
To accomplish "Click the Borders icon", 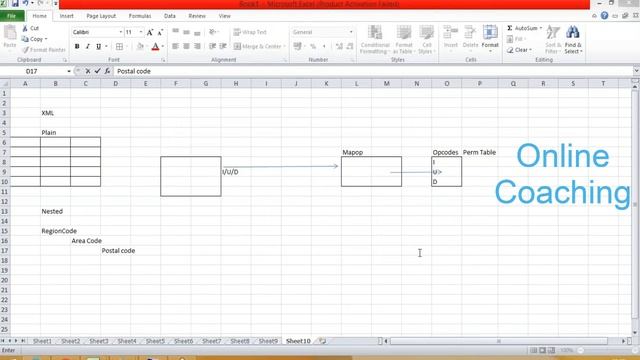I will [x=119, y=47].
